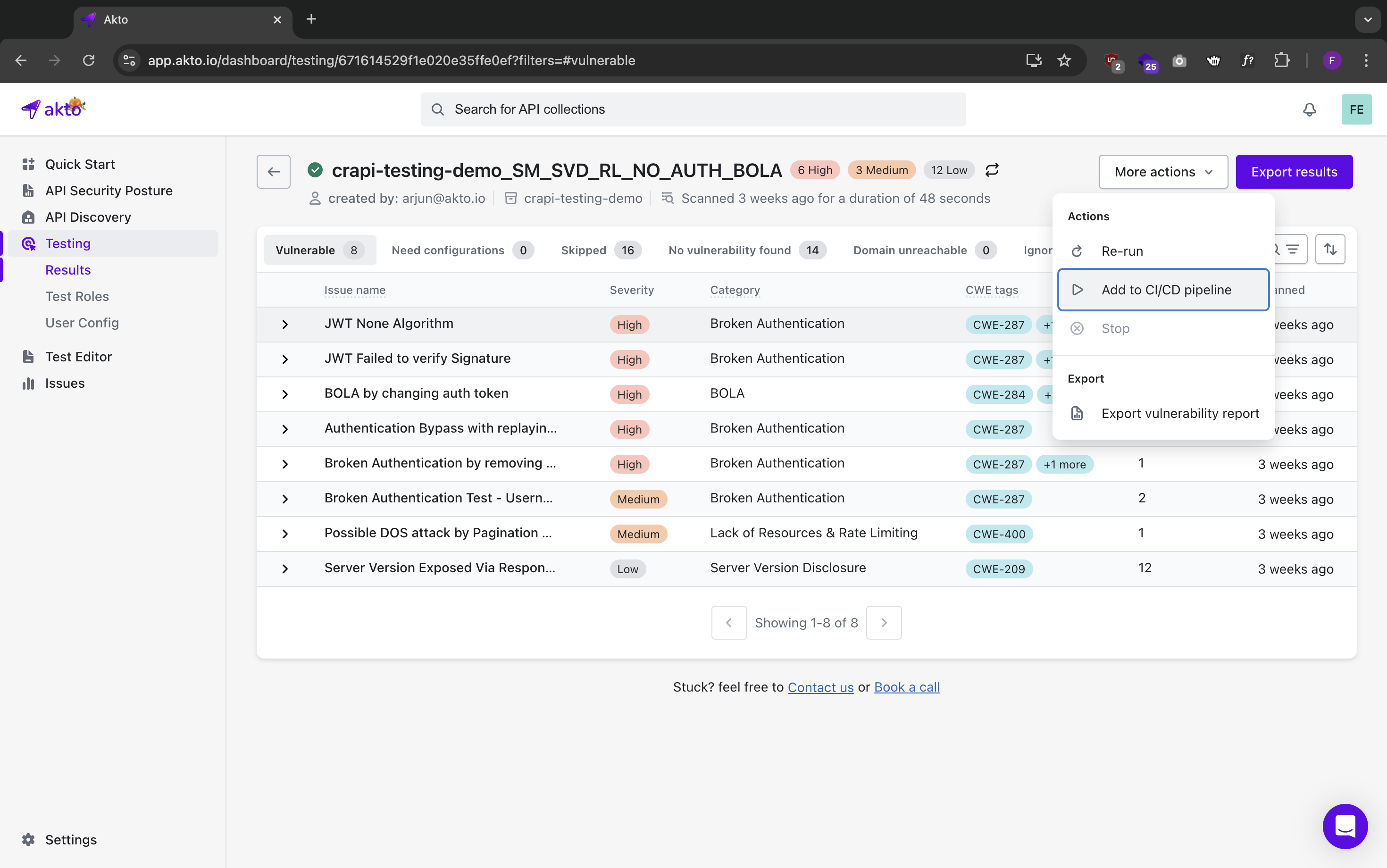Select Add to CI/CD pipeline

coord(1165,290)
